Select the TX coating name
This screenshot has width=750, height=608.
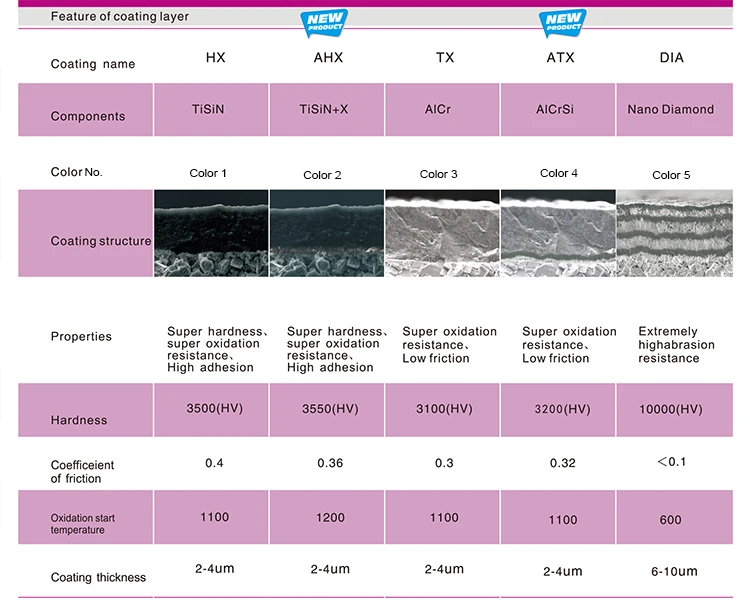click(x=445, y=57)
